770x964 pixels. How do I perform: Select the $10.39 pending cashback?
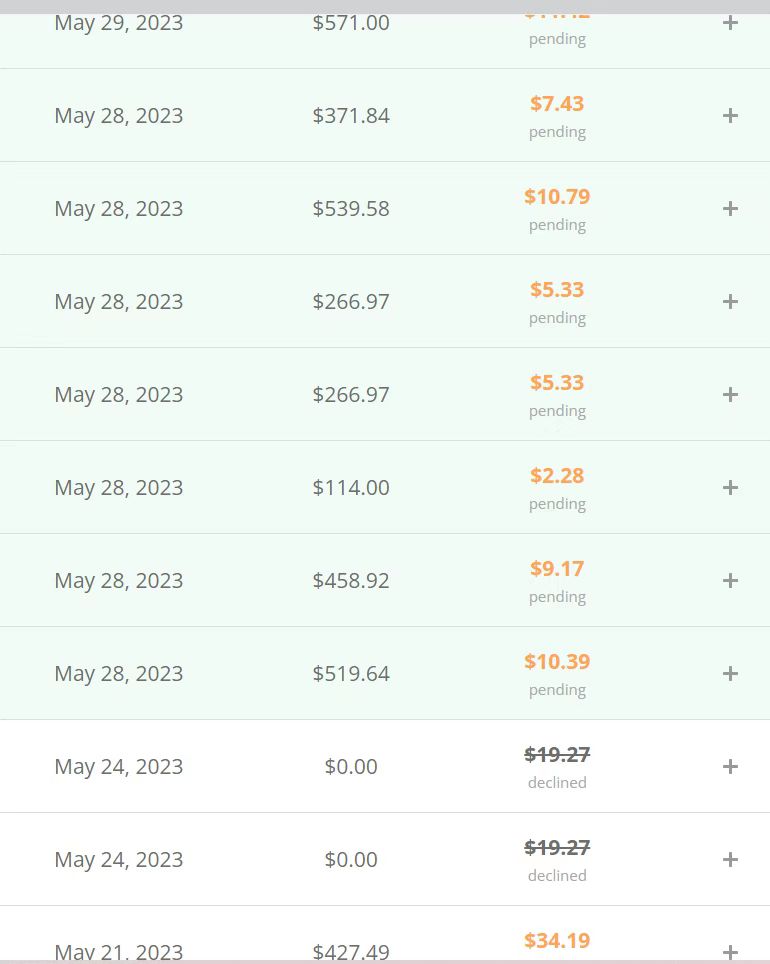point(557,662)
